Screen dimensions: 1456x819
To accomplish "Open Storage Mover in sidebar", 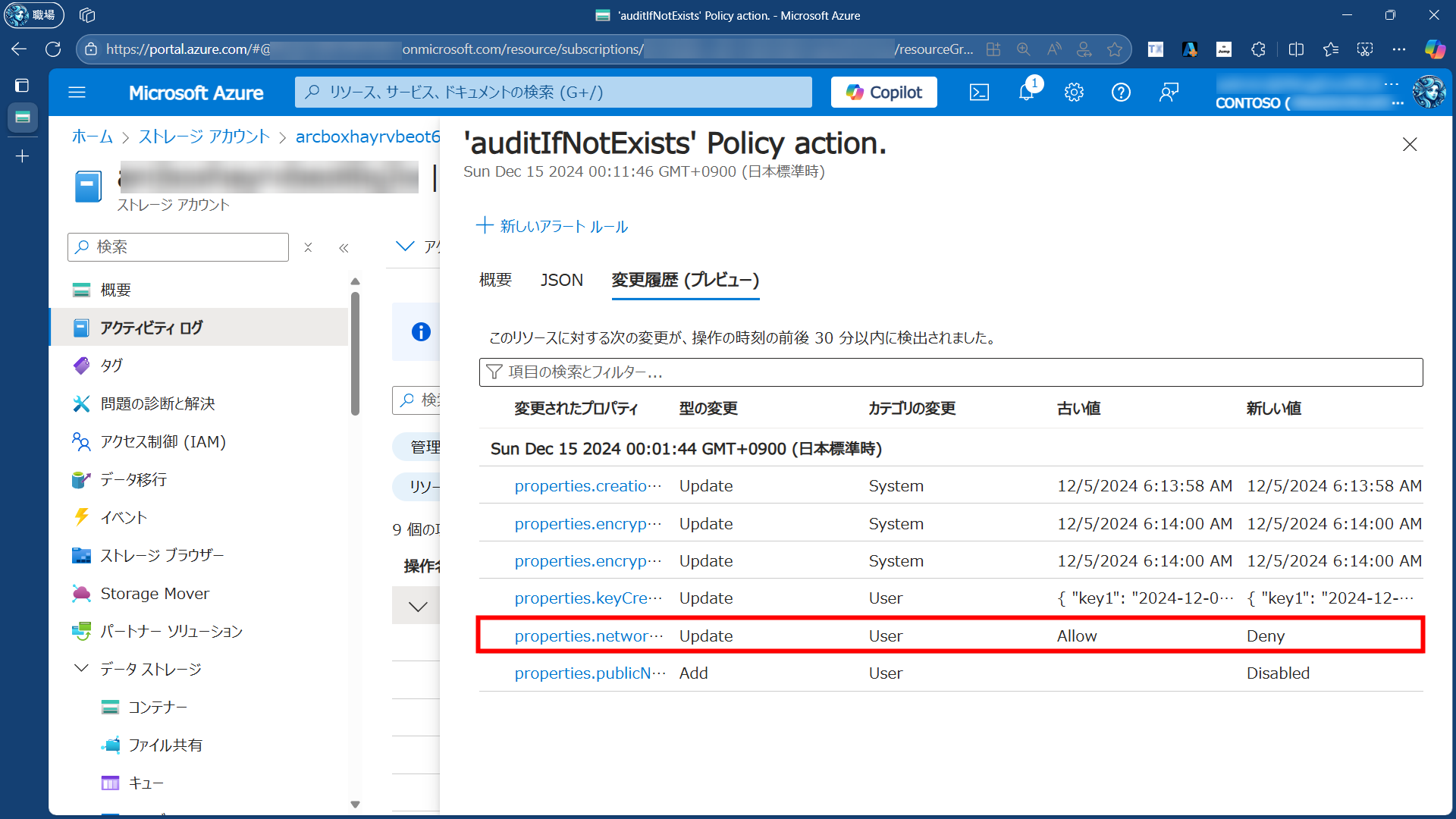I will 155,594.
